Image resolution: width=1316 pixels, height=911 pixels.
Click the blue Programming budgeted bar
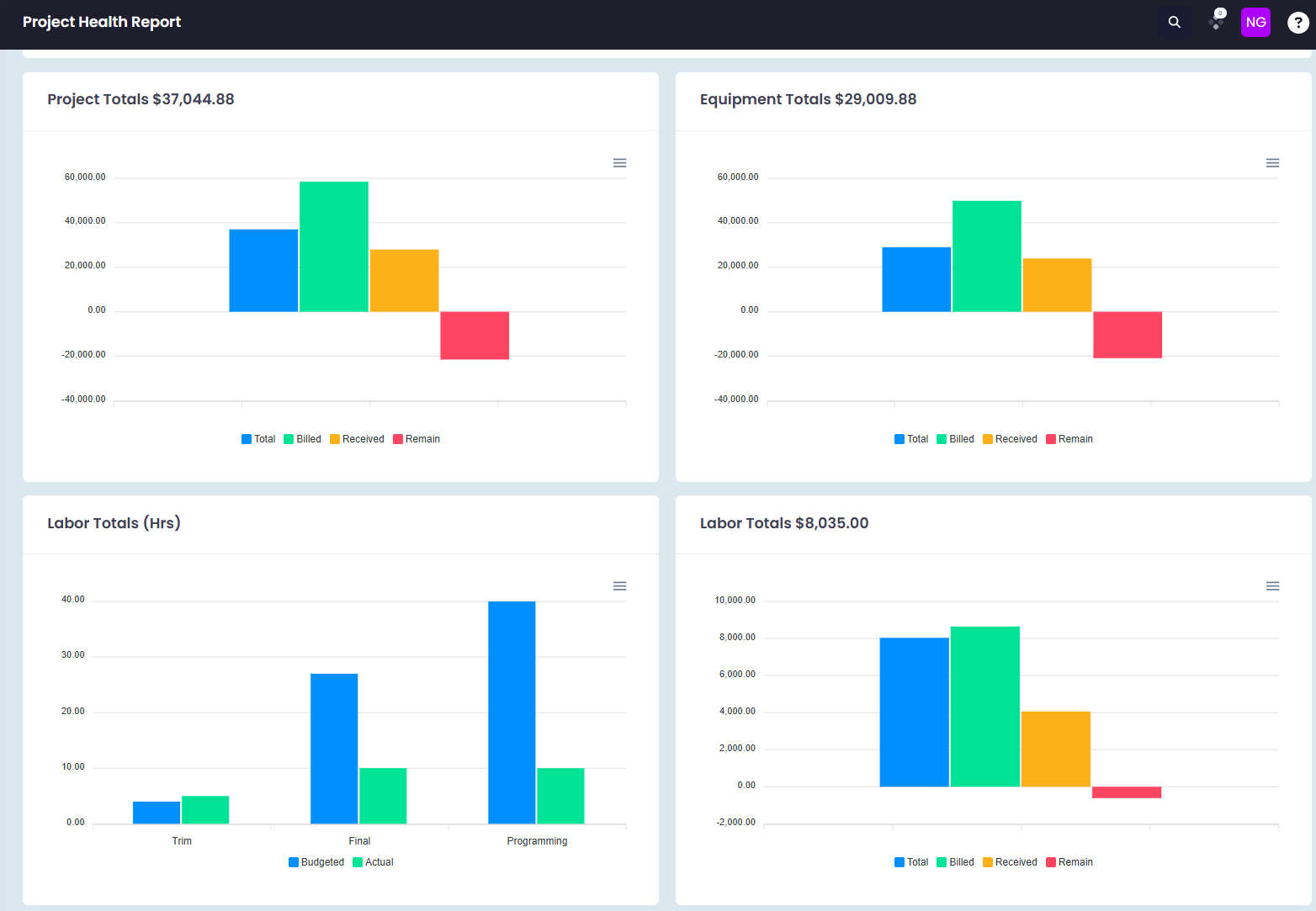(x=512, y=712)
